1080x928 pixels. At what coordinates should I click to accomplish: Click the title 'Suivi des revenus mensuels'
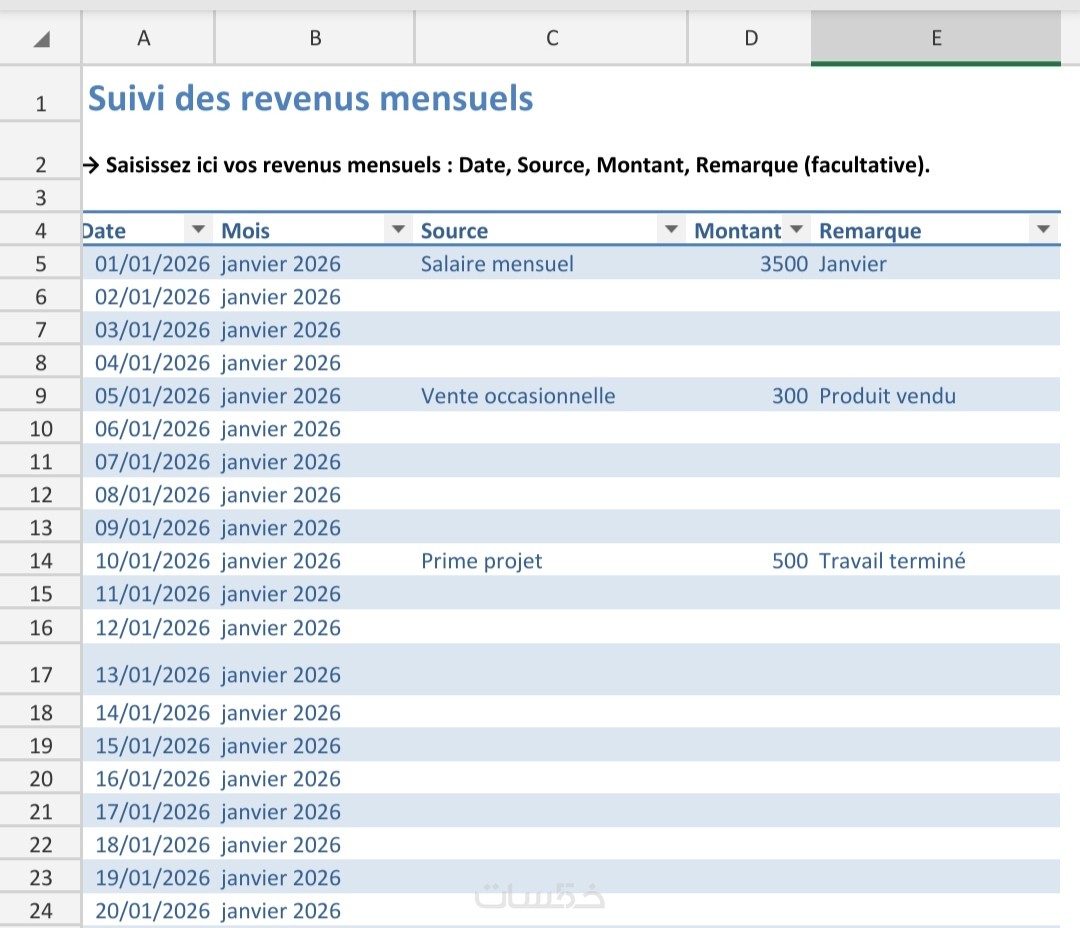[311, 98]
